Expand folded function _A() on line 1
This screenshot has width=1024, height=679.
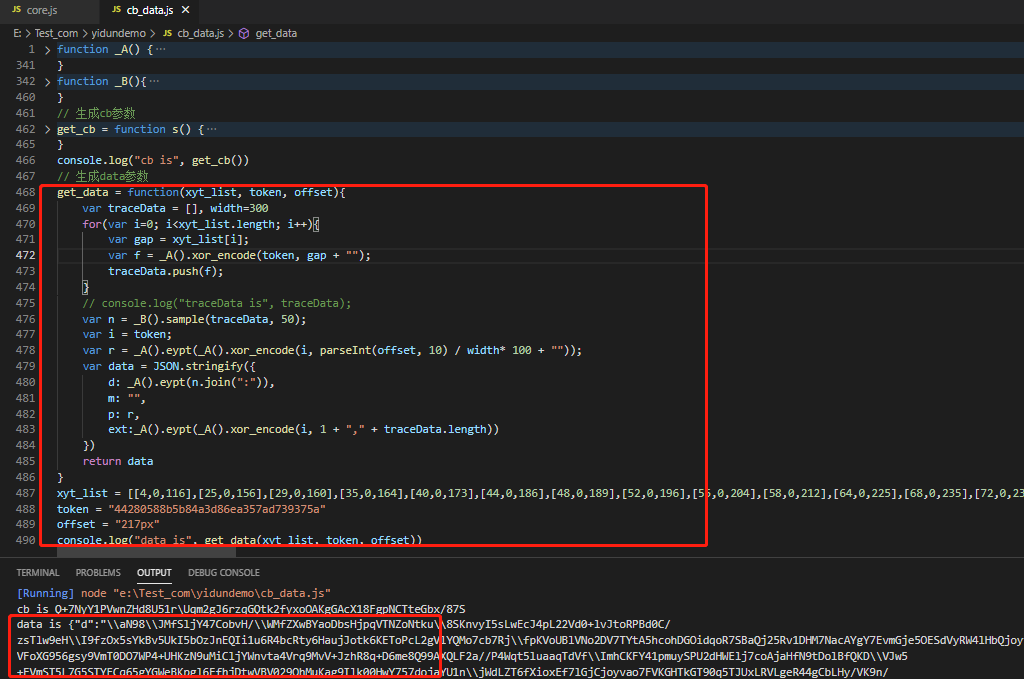(47, 50)
